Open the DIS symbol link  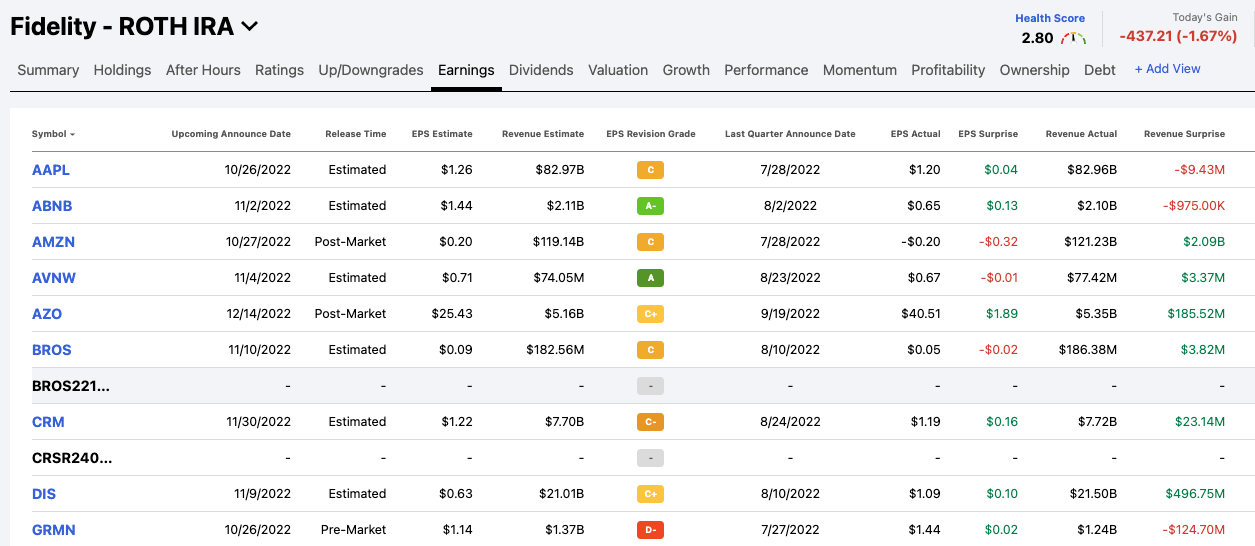click(x=45, y=494)
